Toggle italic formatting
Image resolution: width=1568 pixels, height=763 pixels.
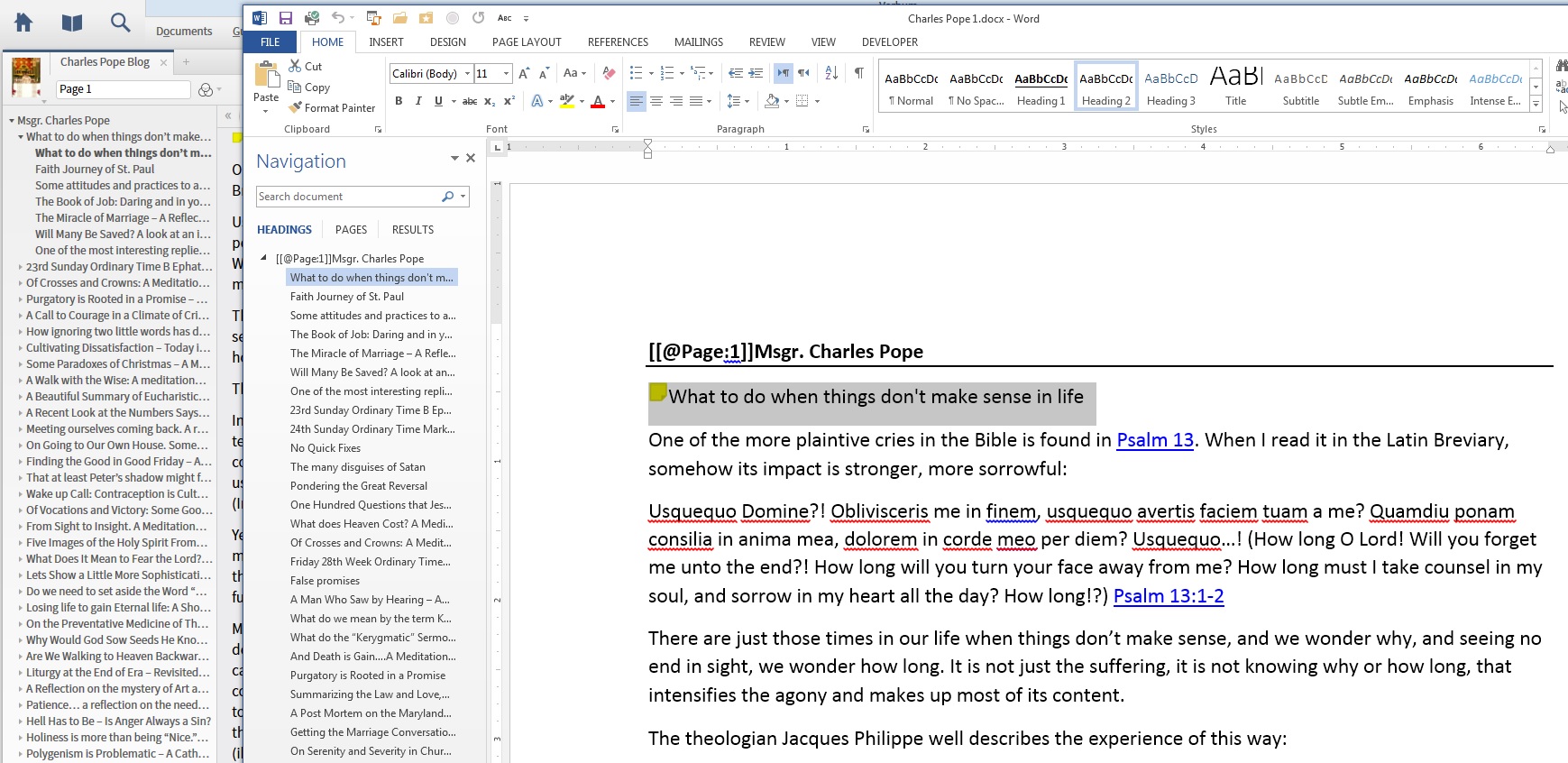pyautogui.click(x=418, y=101)
